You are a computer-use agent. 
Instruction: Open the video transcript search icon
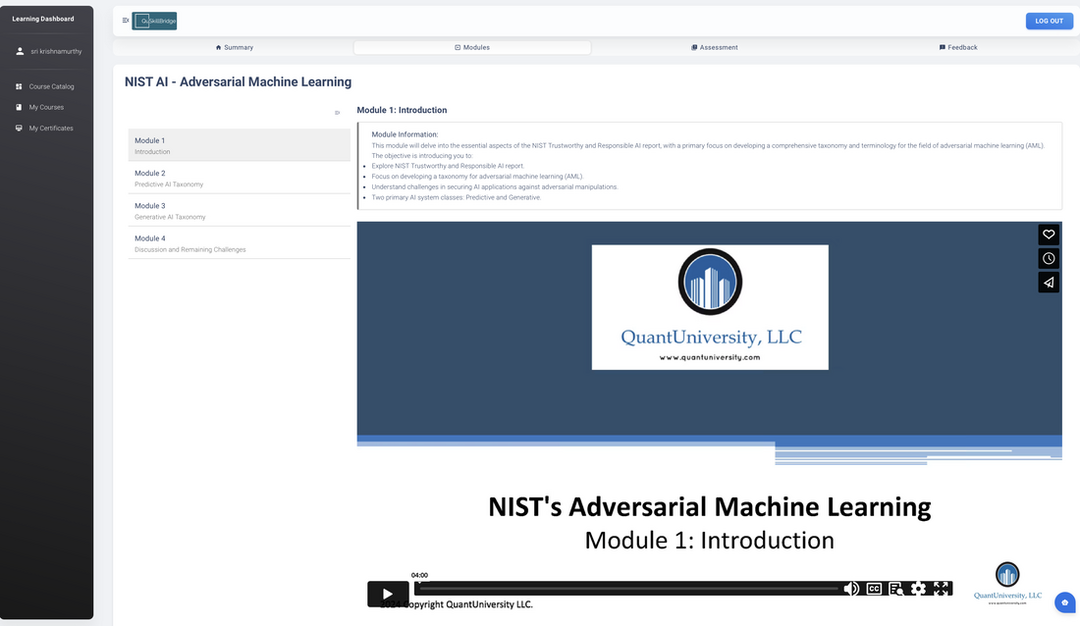[x=896, y=589]
